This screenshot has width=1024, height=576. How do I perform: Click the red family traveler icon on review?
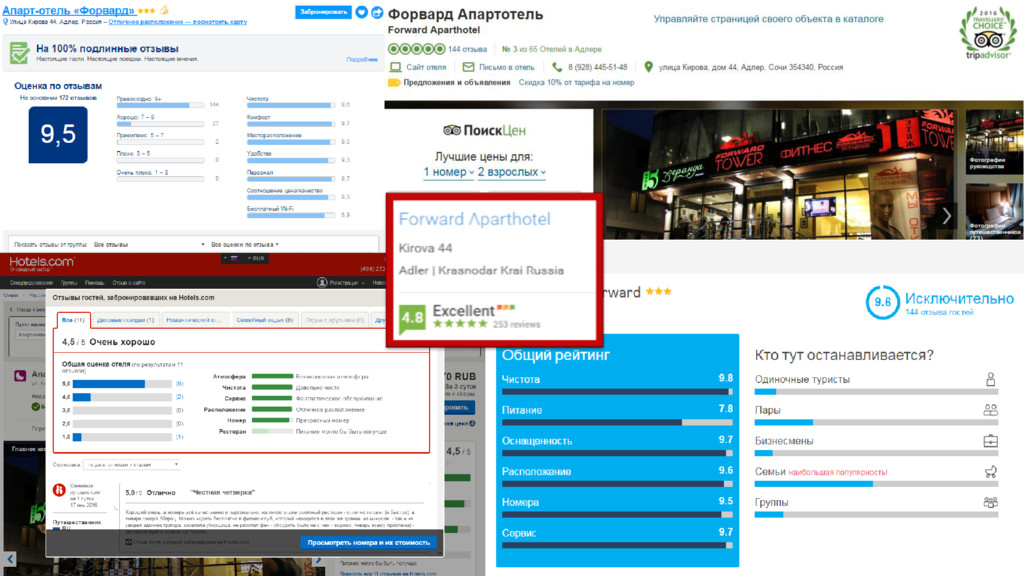click(x=59, y=489)
